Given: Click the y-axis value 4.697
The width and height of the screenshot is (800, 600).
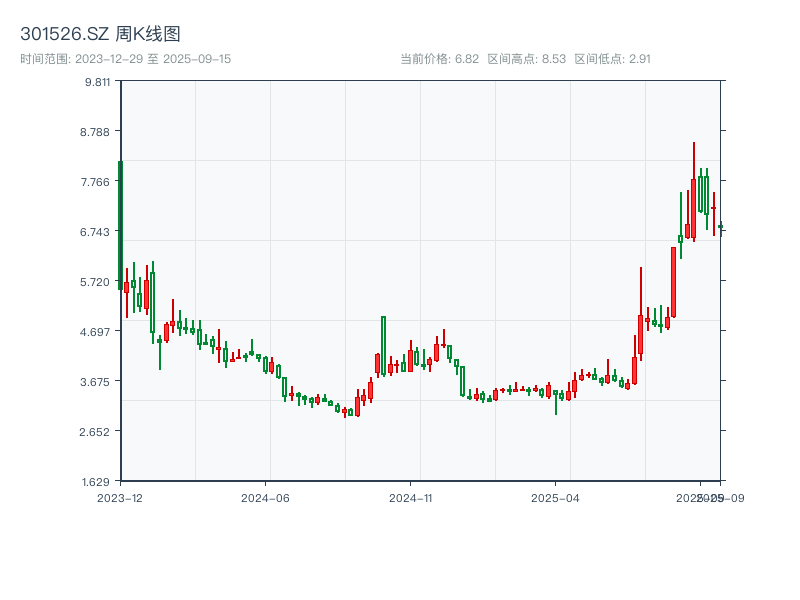Looking at the screenshot, I should coord(95,332).
